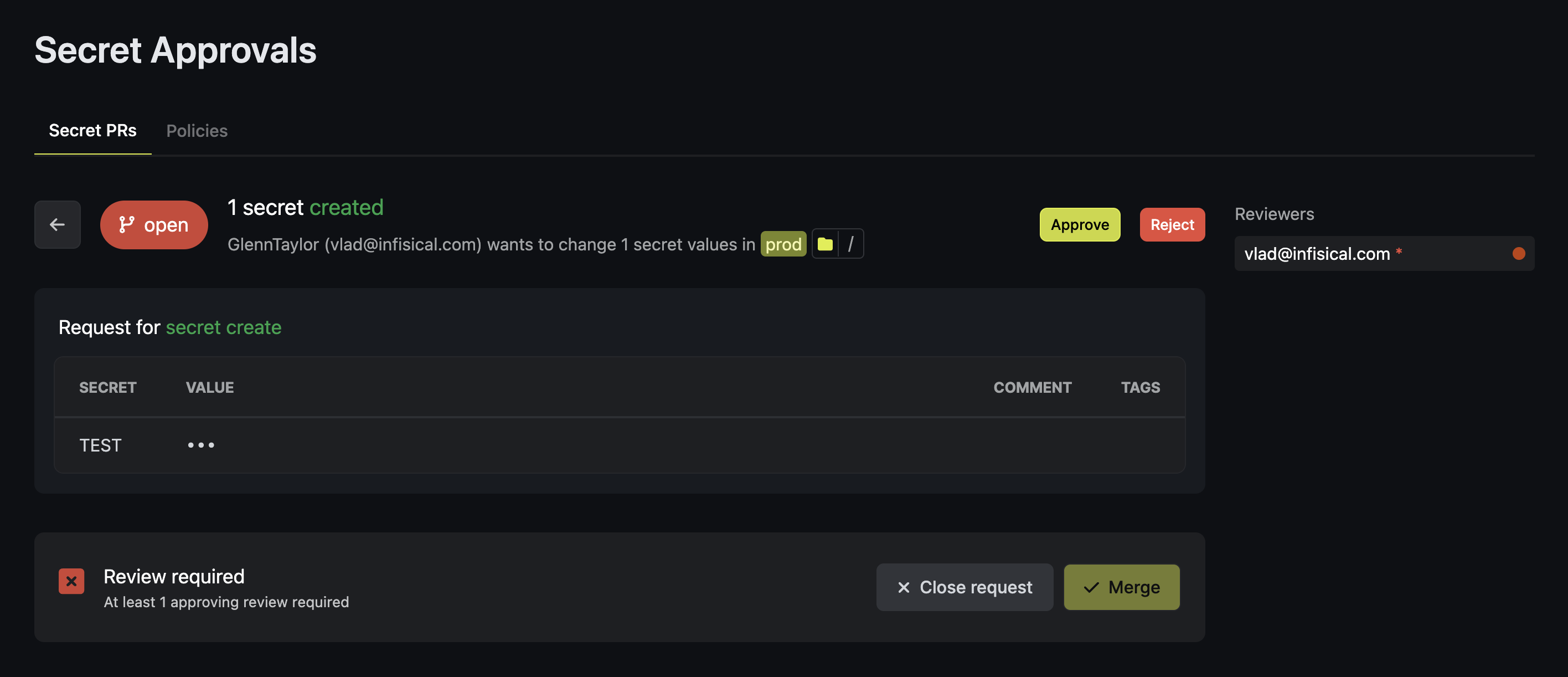Click 'At least 1 approving review required' text

pos(226,602)
